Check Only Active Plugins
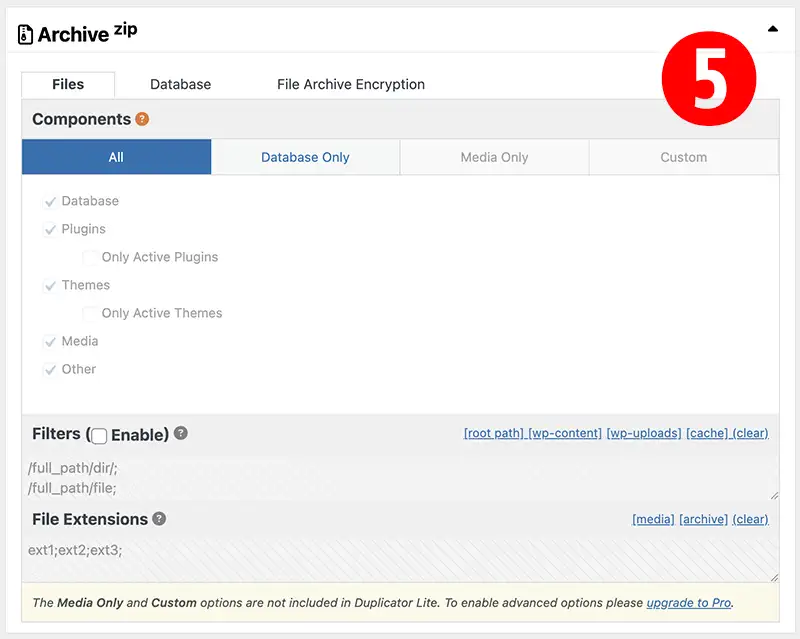800x639 pixels. (x=90, y=257)
